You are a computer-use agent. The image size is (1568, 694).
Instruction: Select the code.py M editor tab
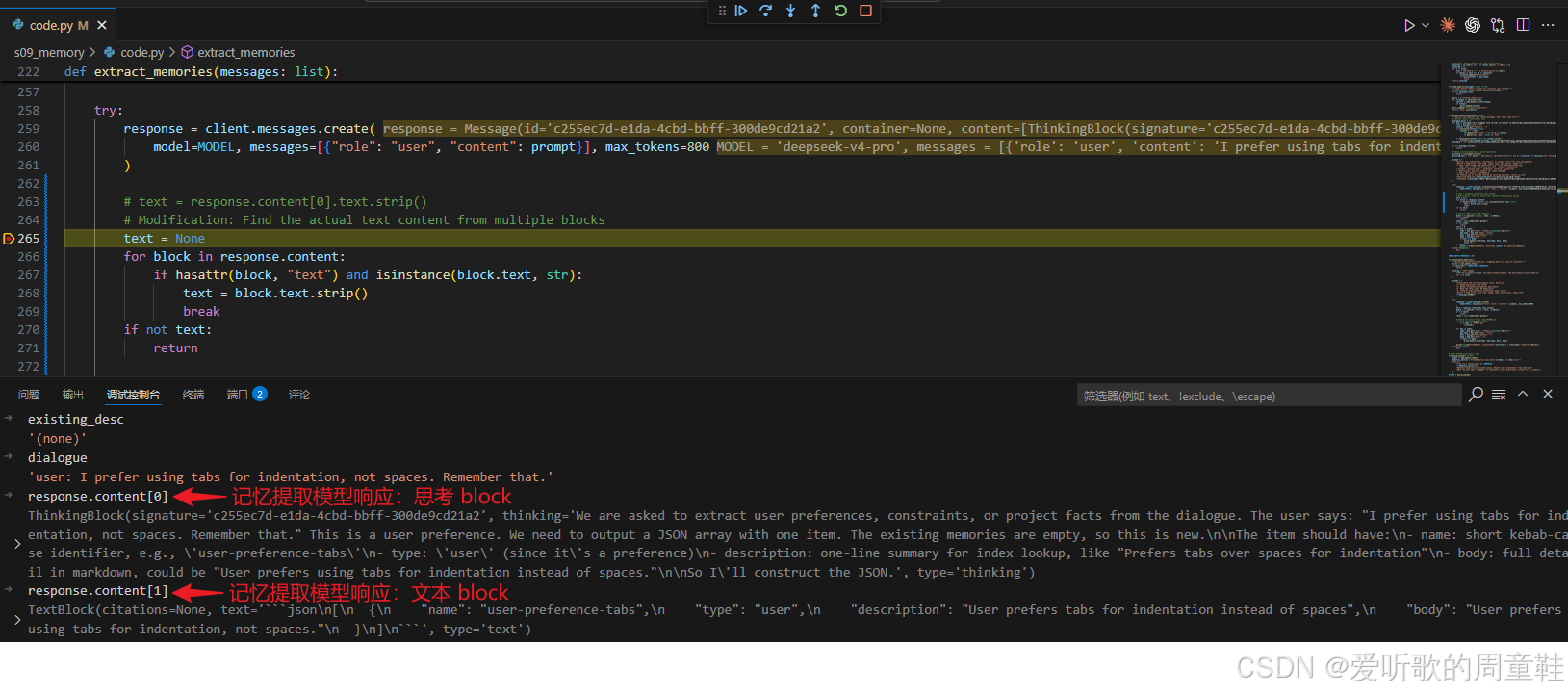[x=59, y=25]
